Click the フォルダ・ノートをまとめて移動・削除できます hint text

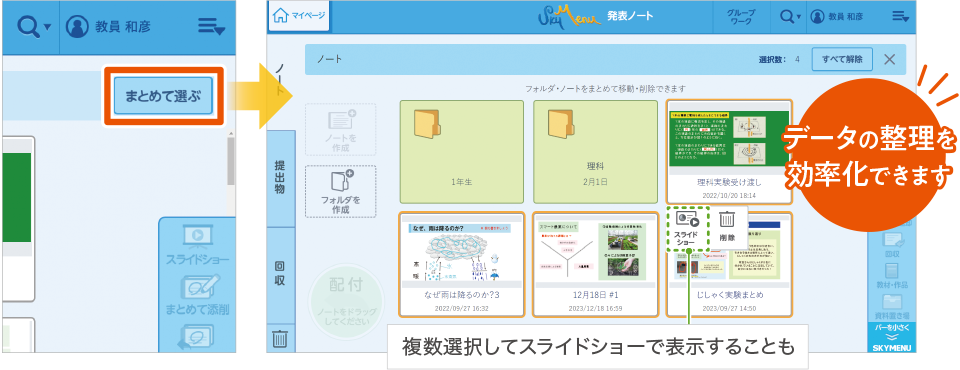(x=606, y=89)
